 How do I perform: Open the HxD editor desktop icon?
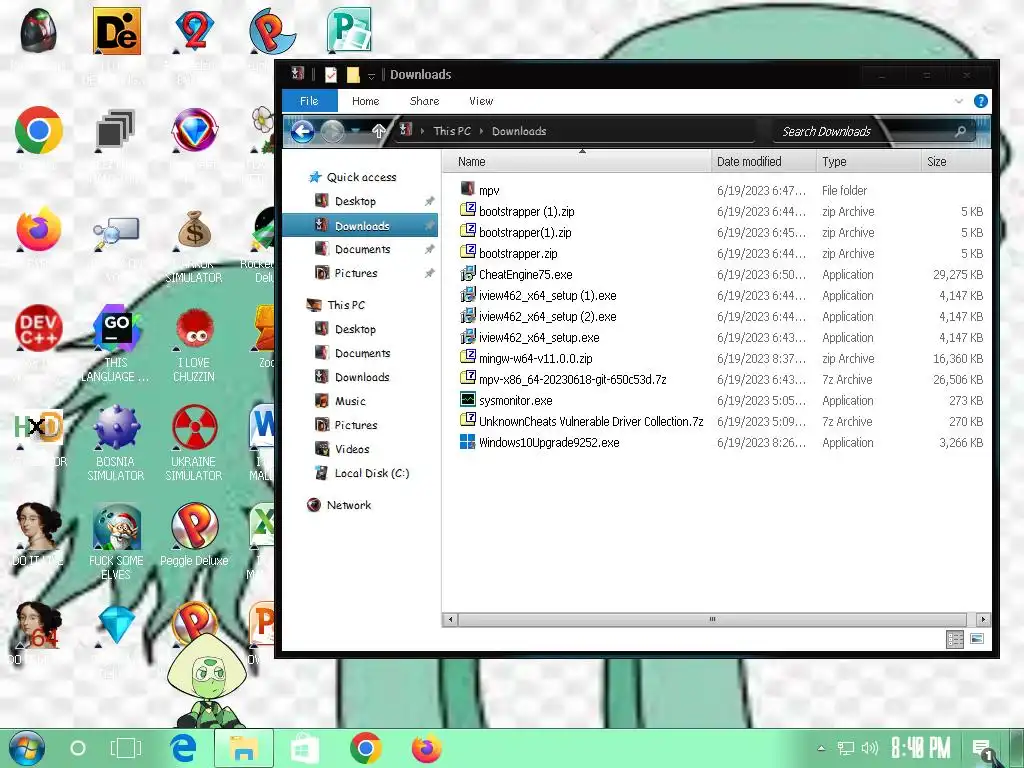(x=39, y=428)
